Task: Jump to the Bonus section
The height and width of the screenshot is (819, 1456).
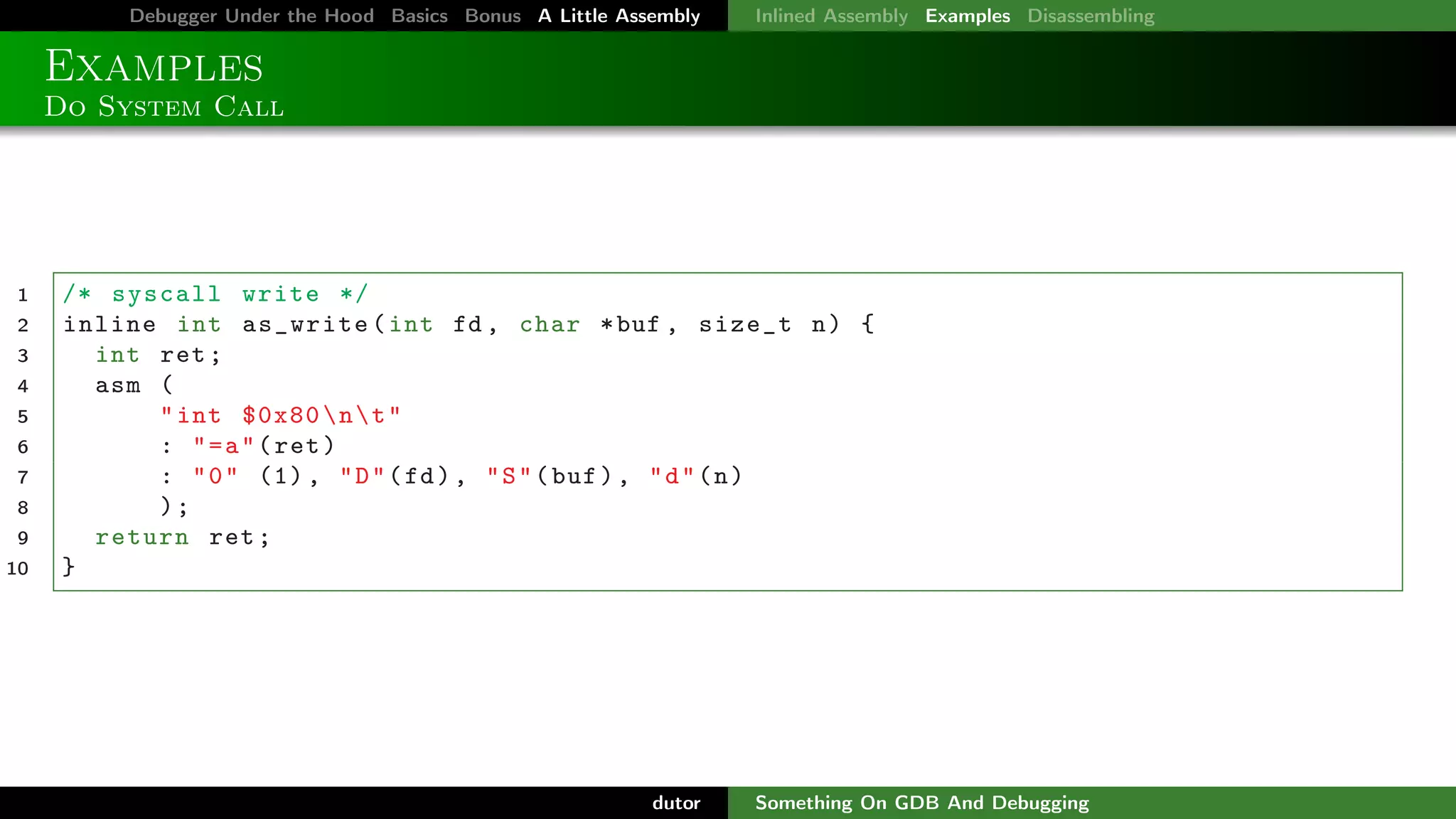Action: [493, 16]
